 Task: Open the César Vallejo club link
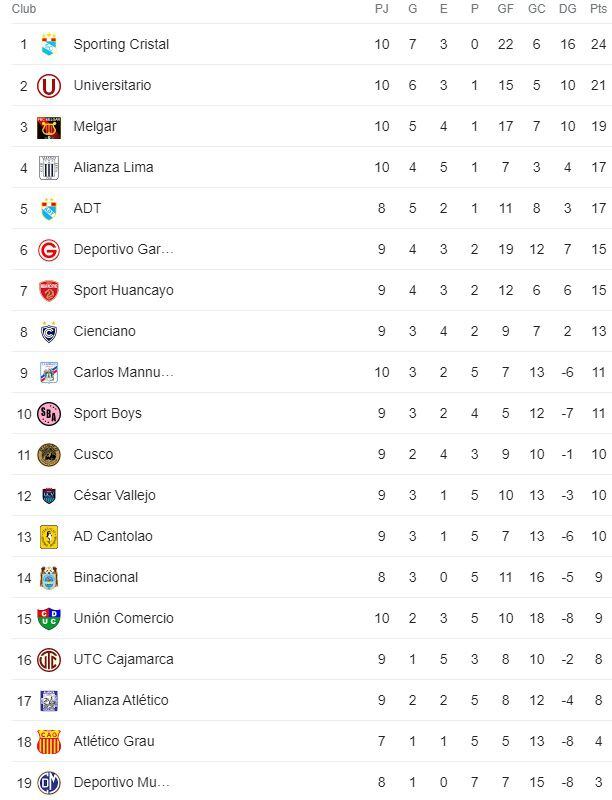(x=114, y=495)
